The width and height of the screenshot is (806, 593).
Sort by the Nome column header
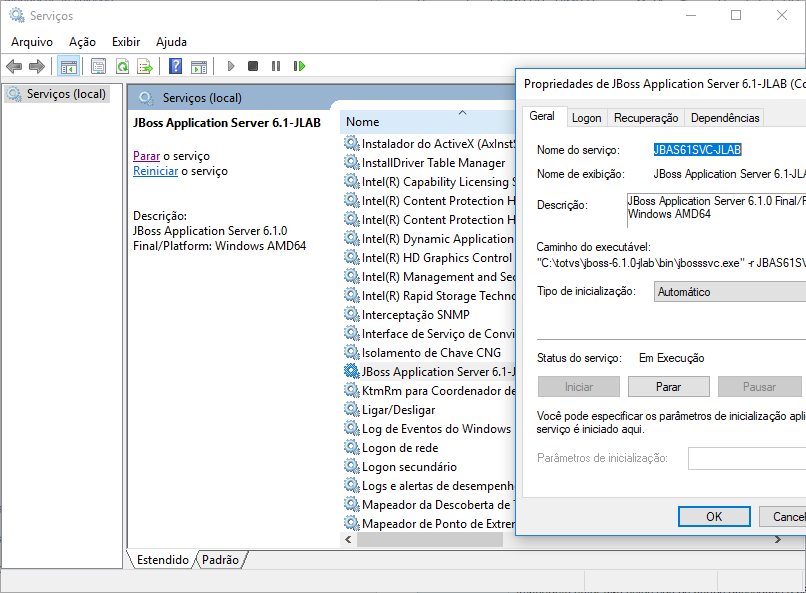(427, 122)
